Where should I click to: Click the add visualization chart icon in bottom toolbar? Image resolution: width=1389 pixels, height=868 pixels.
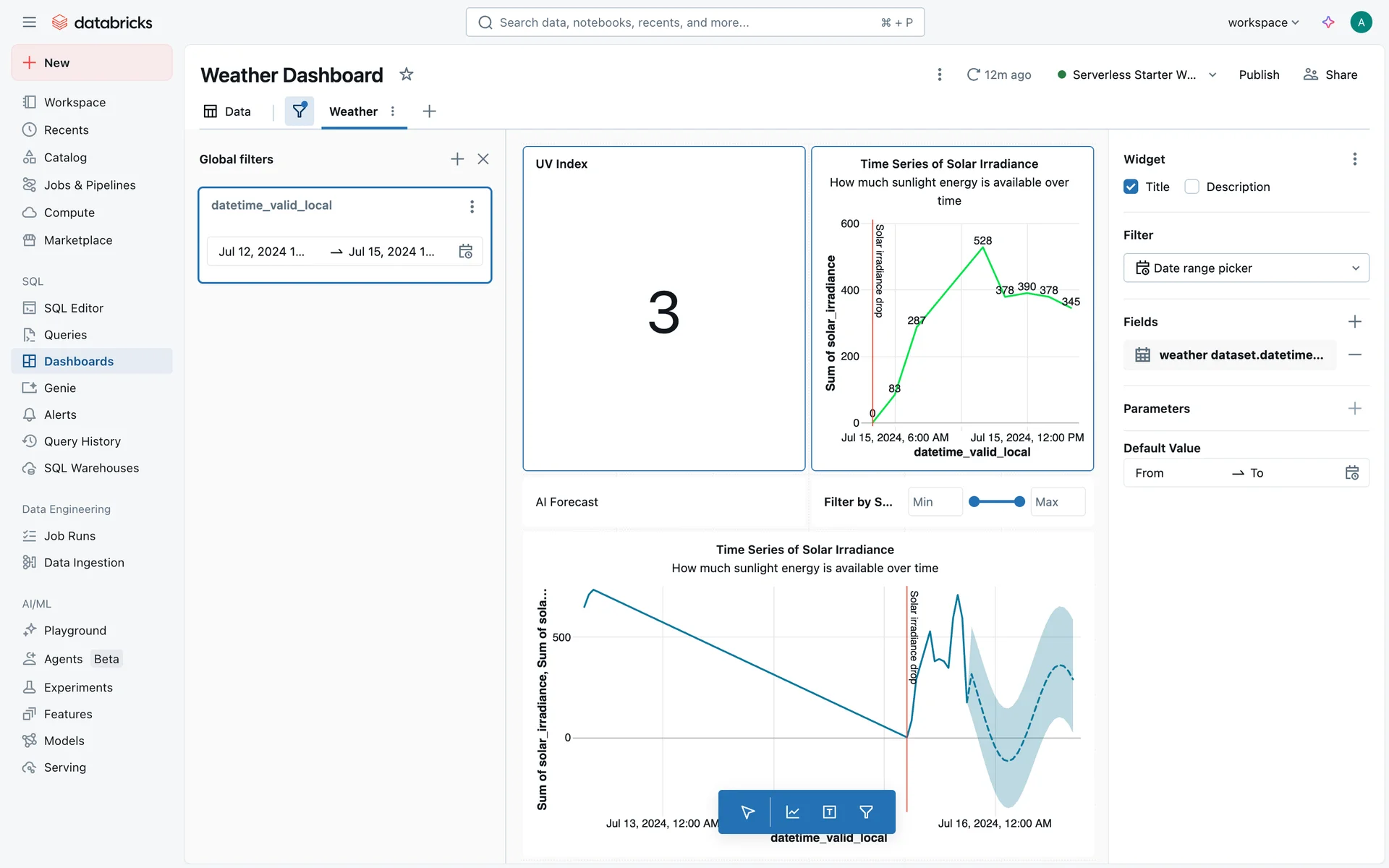(792, 812)
